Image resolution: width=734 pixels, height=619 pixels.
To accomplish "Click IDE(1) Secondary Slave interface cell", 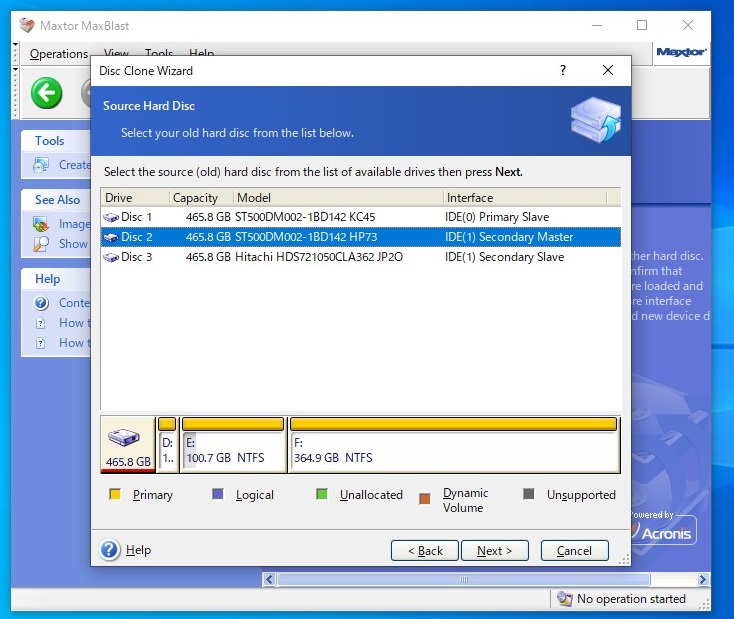I will 505,257.
